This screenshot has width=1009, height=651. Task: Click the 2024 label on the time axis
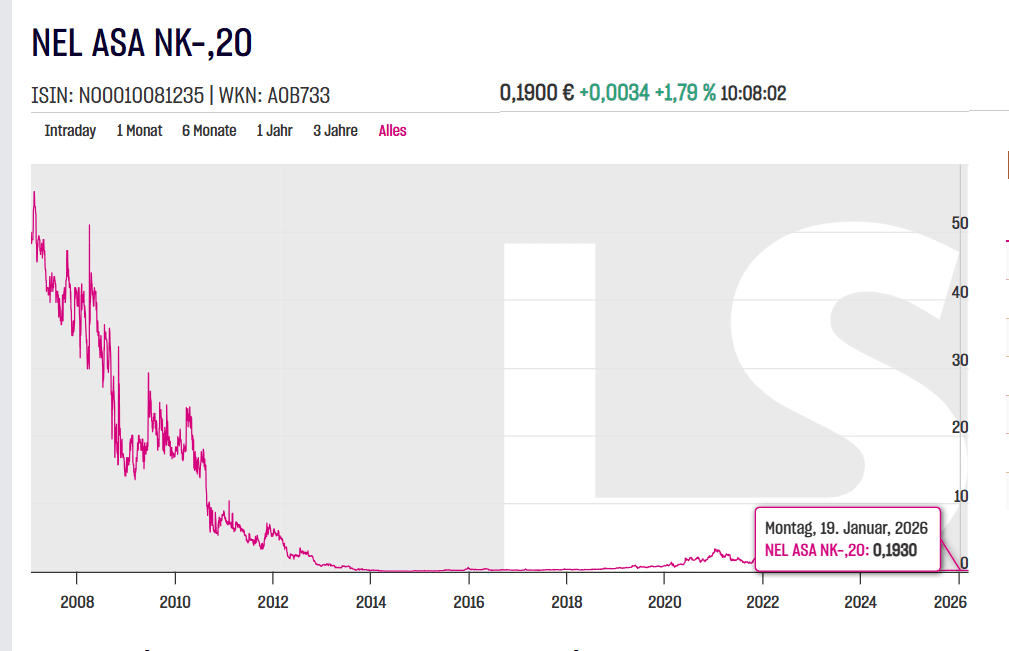(861, 602)
